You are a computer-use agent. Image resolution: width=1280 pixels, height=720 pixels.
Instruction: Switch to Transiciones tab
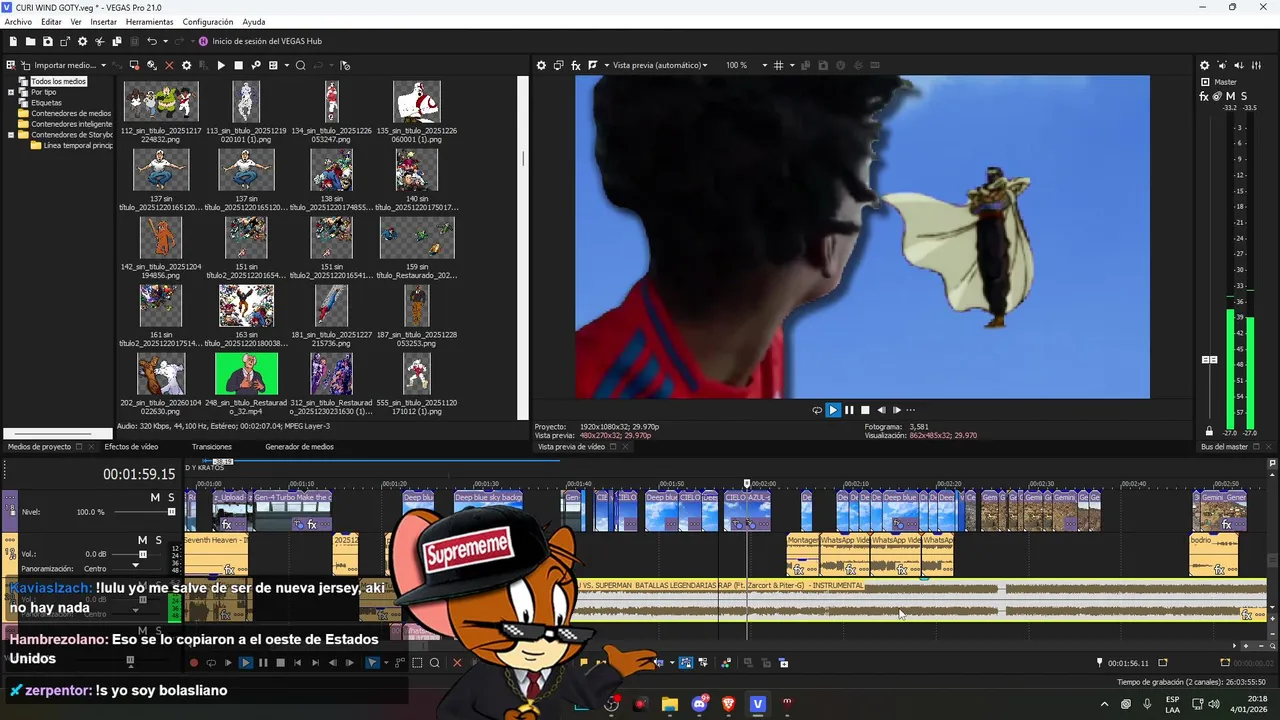pos(212,447)
